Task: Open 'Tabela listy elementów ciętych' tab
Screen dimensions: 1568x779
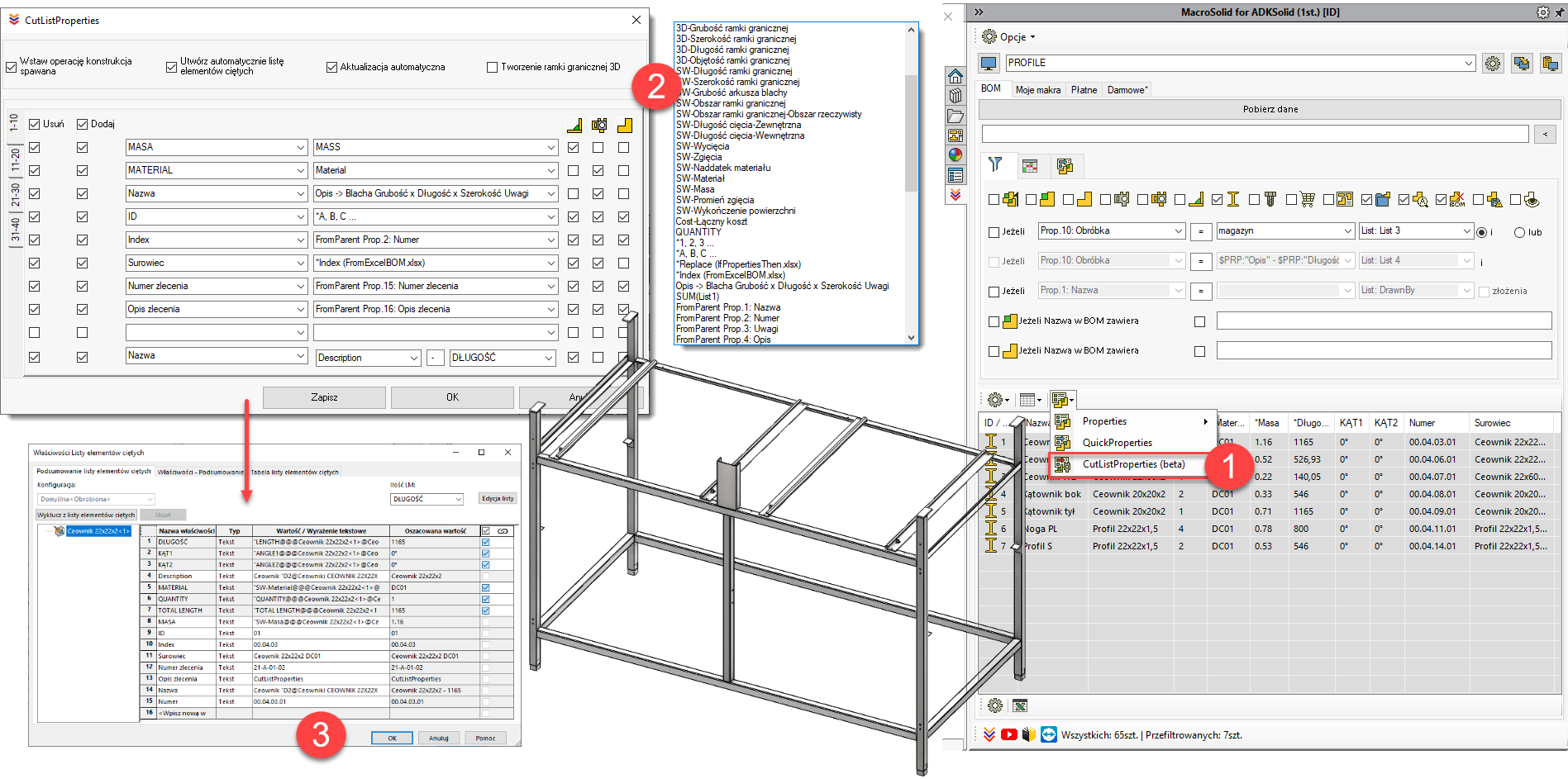Action: pyautogui.click(x=294, y=472)
